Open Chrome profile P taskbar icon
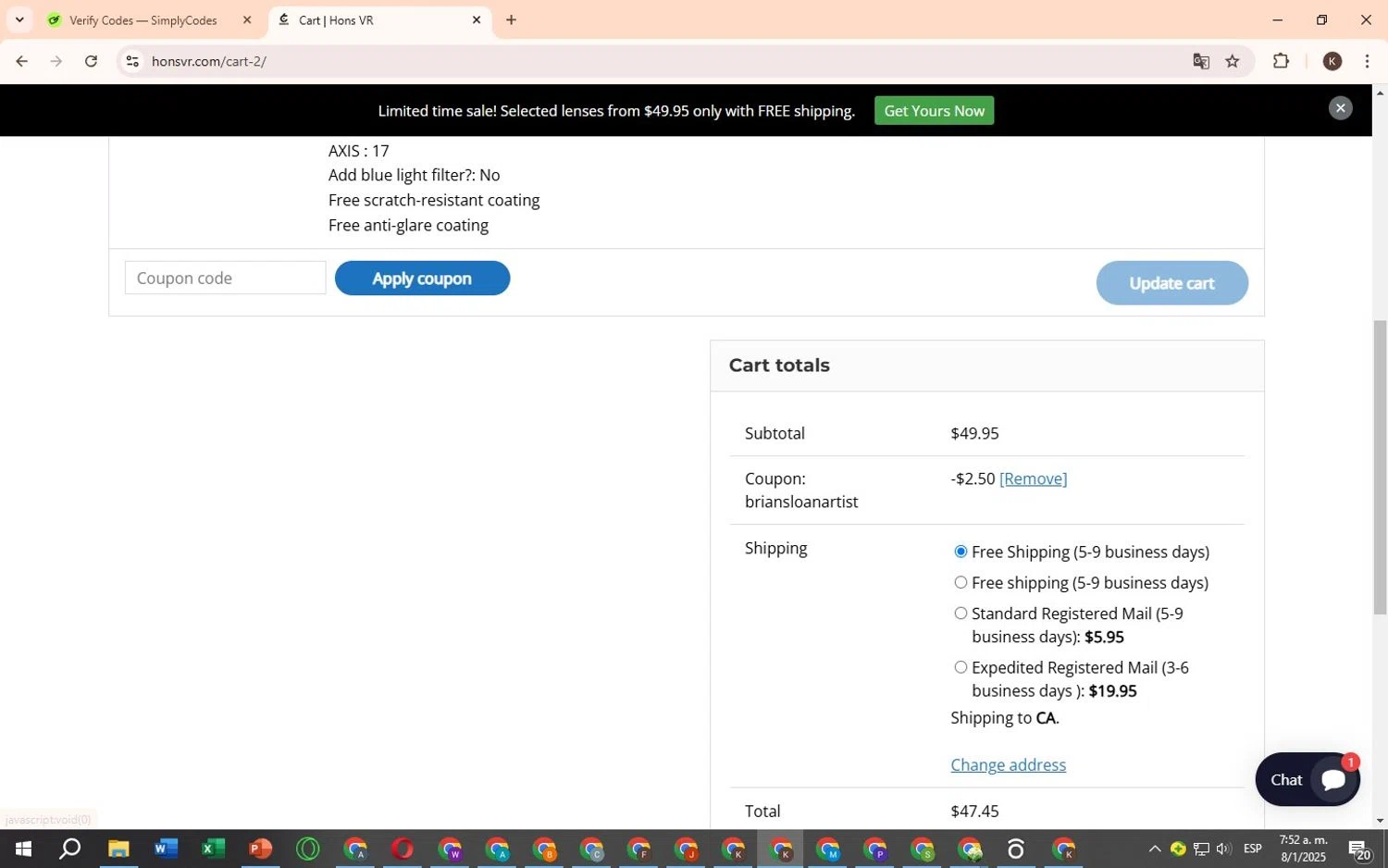 (x=875, y=849)
